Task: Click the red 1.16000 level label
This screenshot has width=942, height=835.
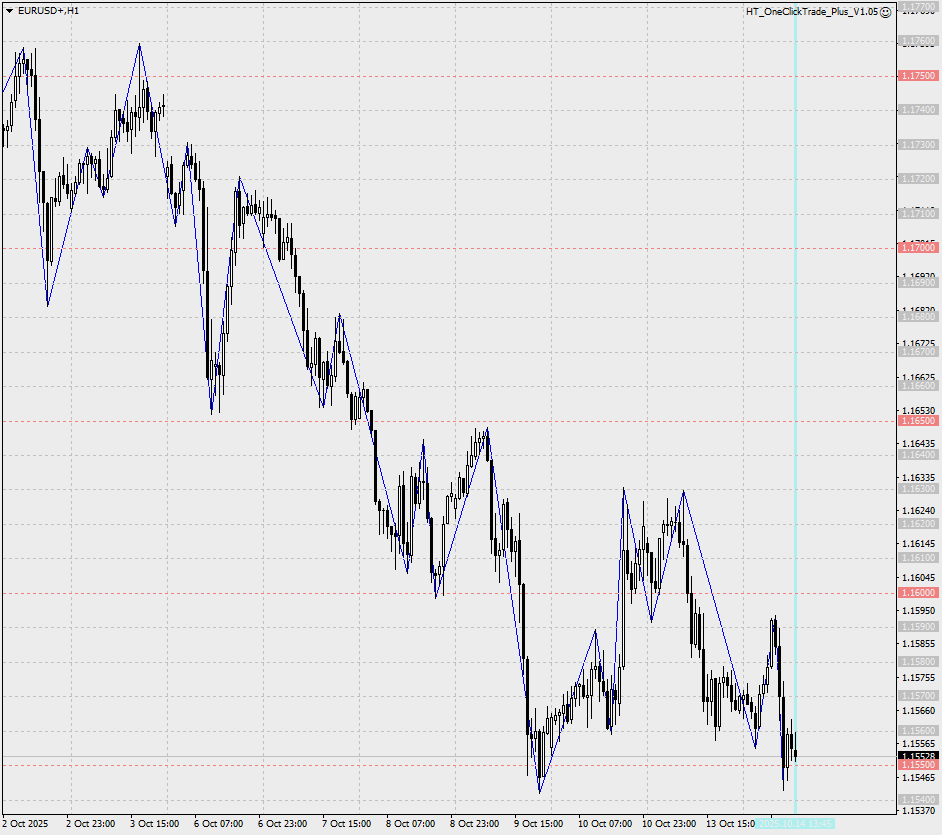Action: tap(918, 593)
